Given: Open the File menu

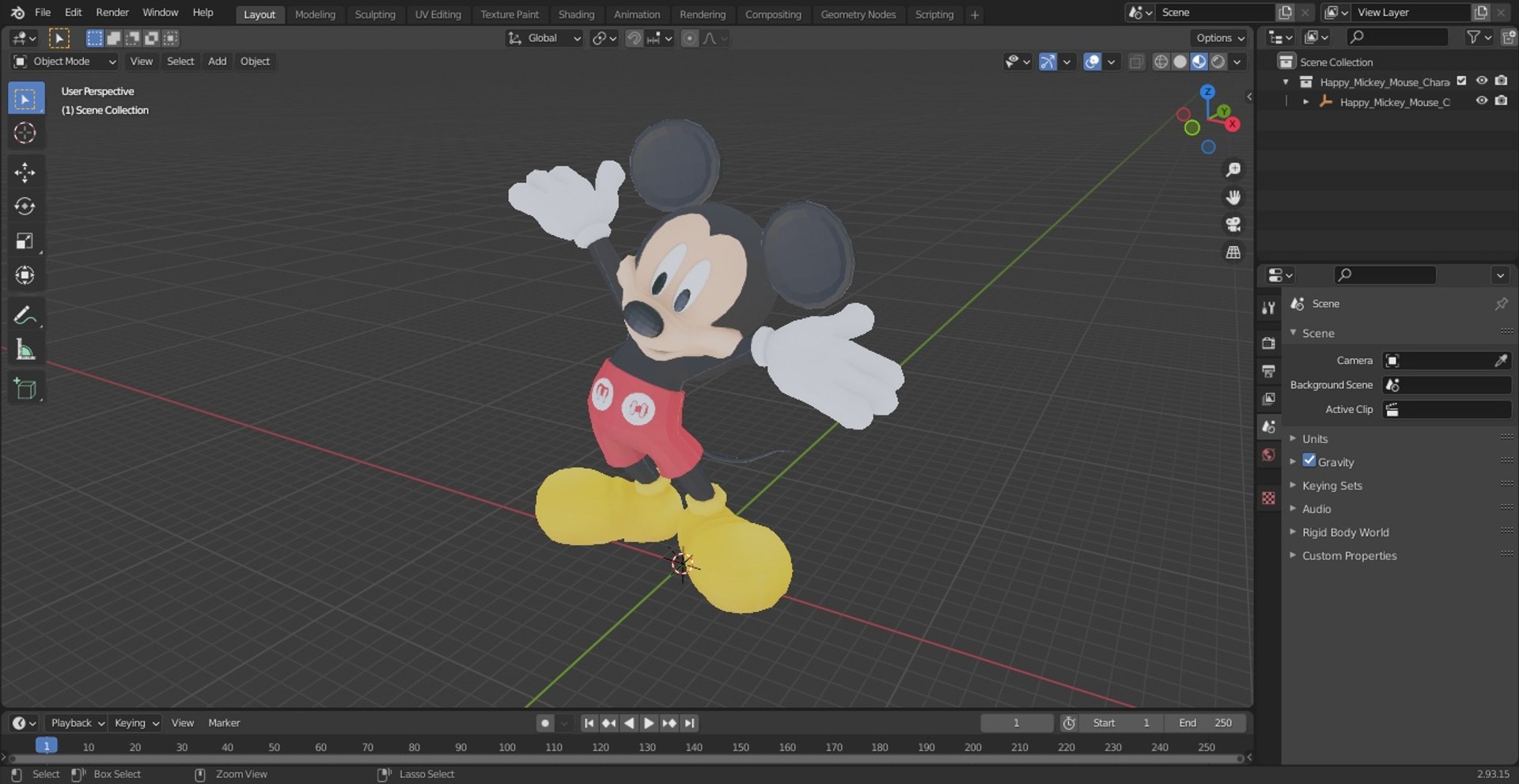Looking at the screenshot, I should click(43, 13).
